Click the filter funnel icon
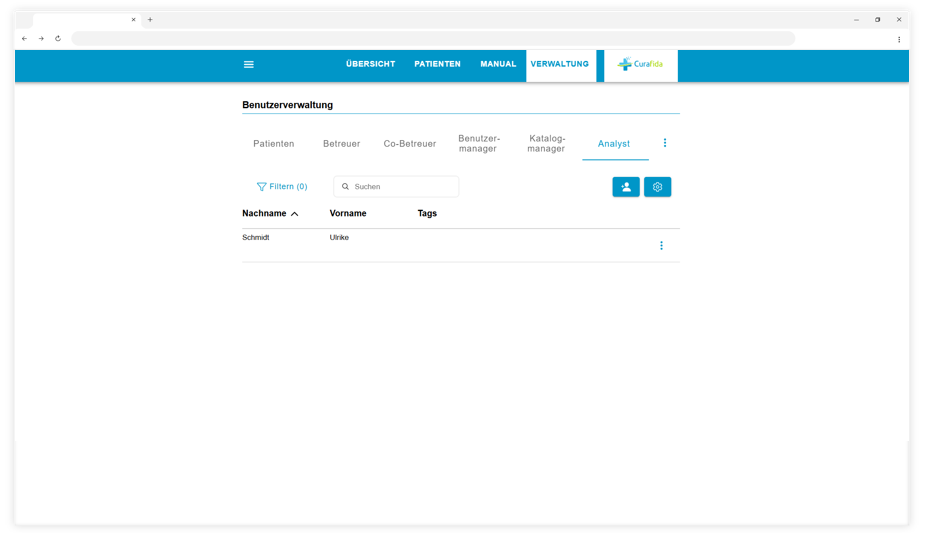The width and height of the screenshot is (942, 533). [x=261, y=187]
